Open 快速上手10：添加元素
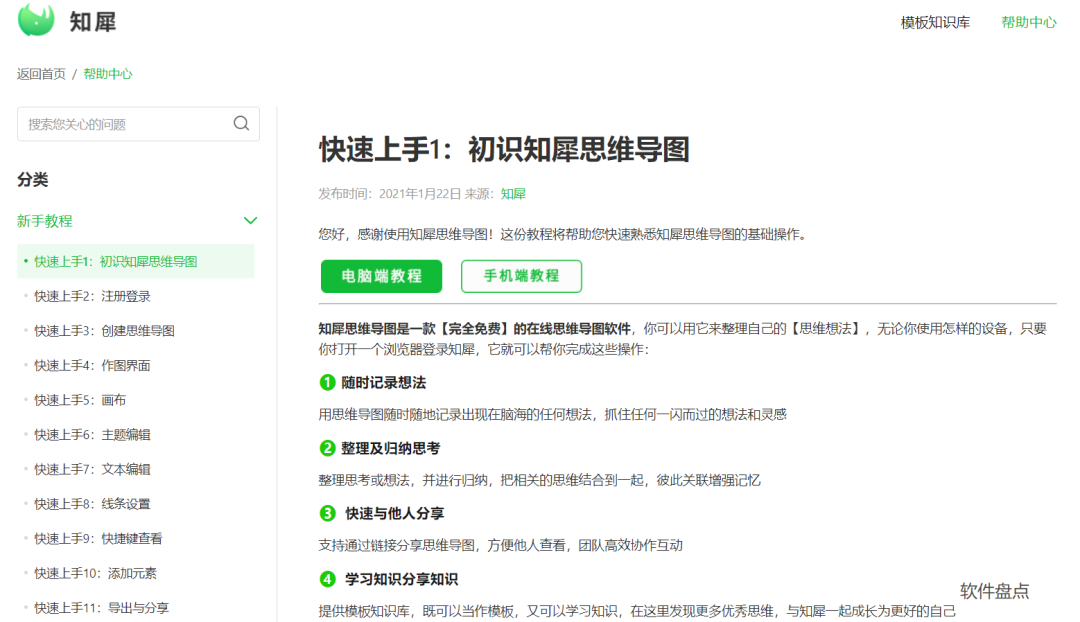This screenshot has width=1080, height=622. point(95,573)
